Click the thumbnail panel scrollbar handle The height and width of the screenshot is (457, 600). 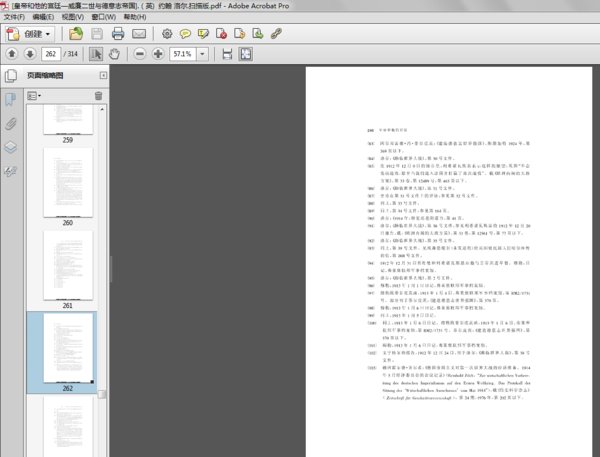click(102, 394)
